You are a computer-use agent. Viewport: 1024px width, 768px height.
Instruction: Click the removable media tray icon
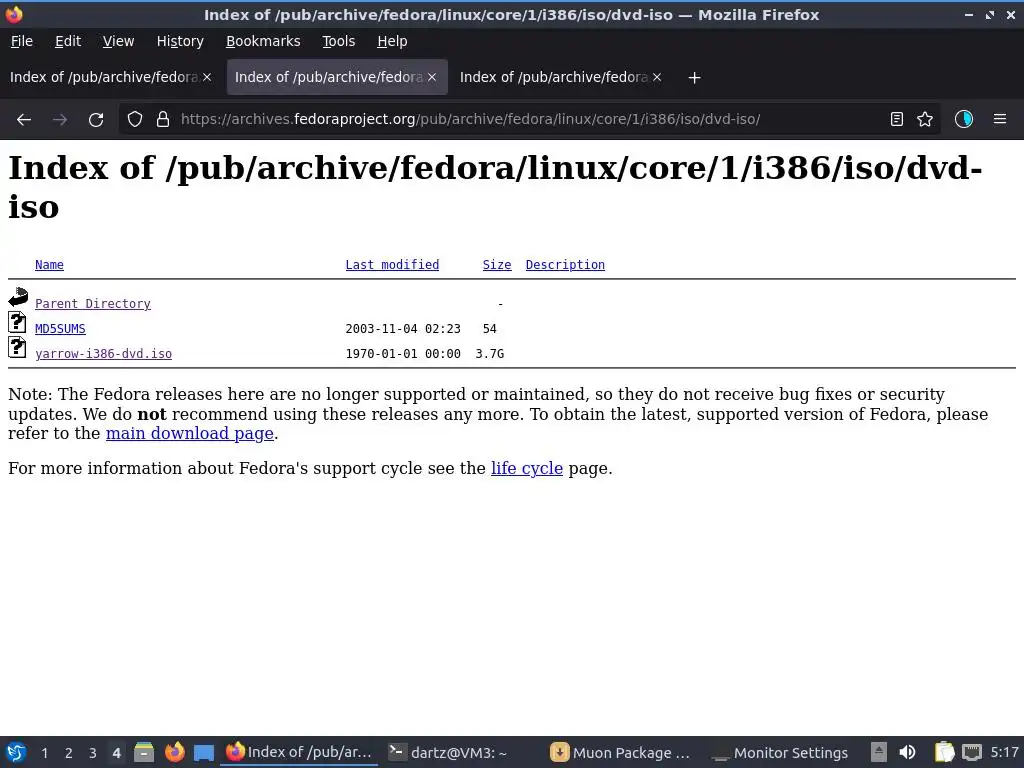tap(879, 752)
